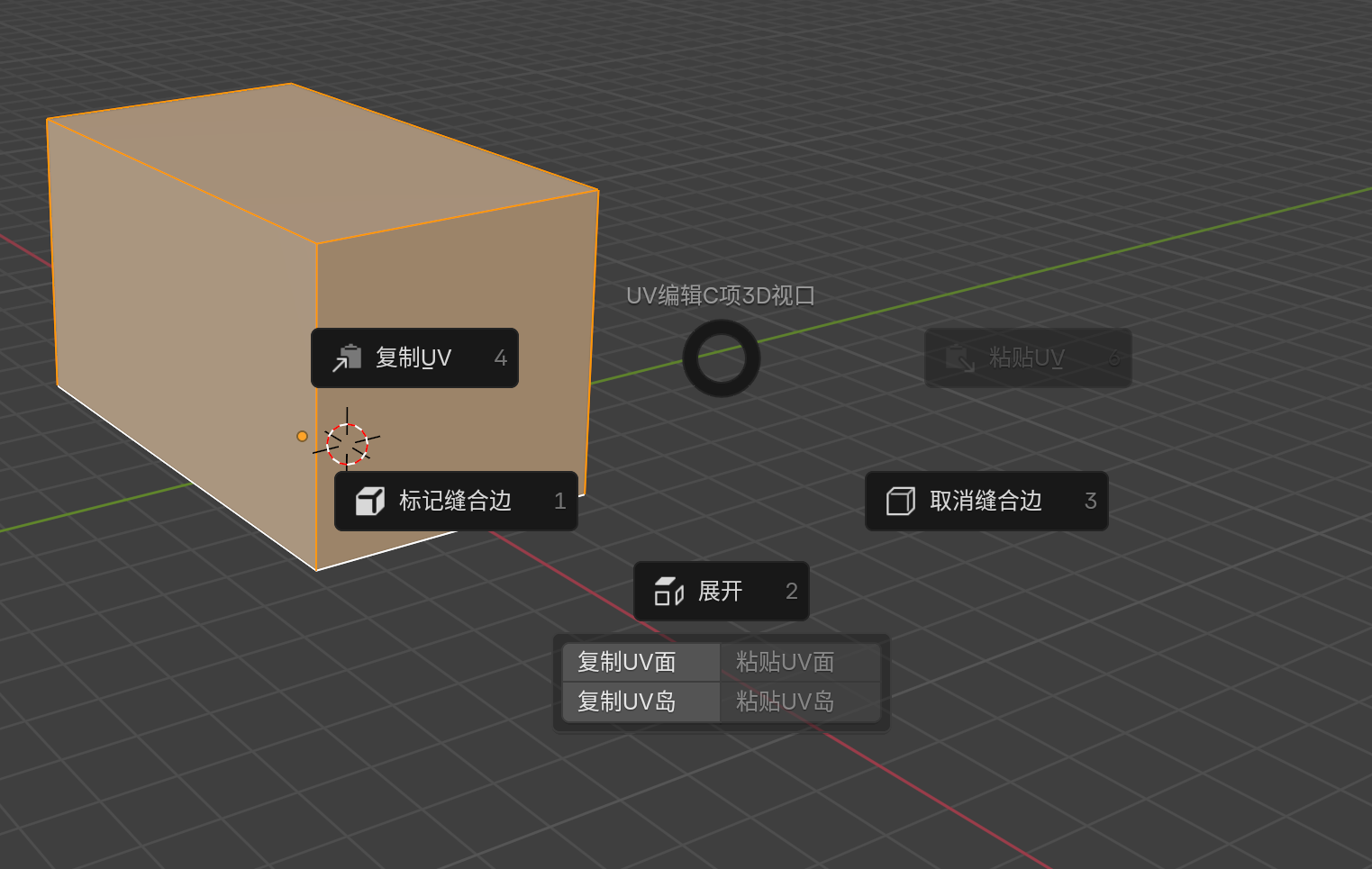Click the top face of the cube

click(x=324, y=162)
